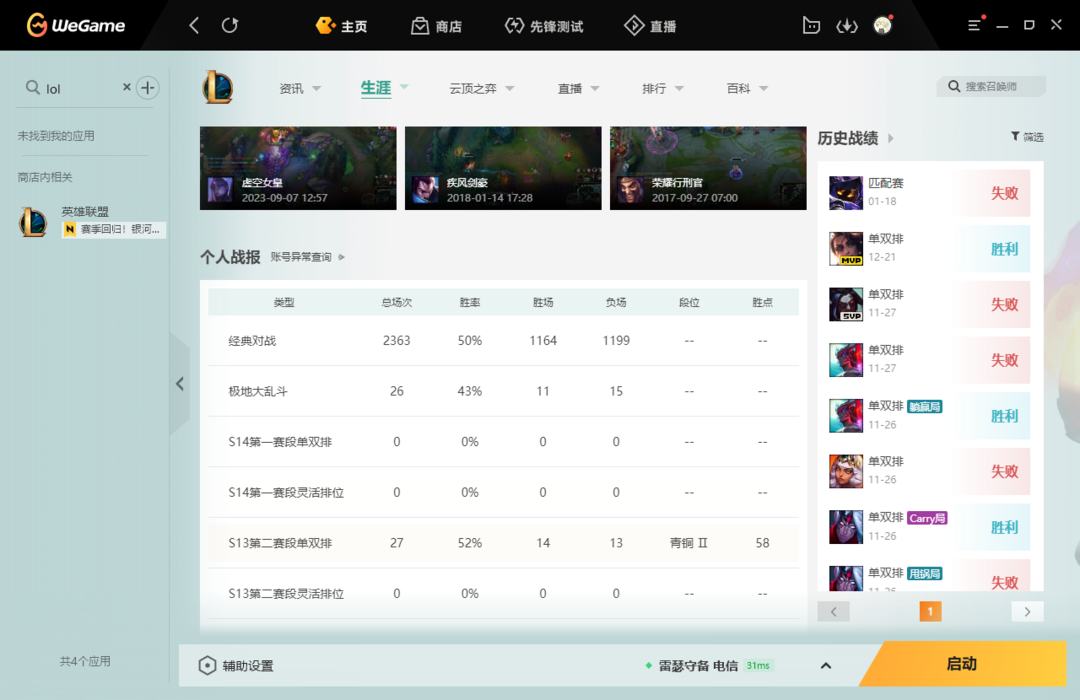Click MVP champion icon of 12-21 match
1080x700 pixels.
[846, 249]
